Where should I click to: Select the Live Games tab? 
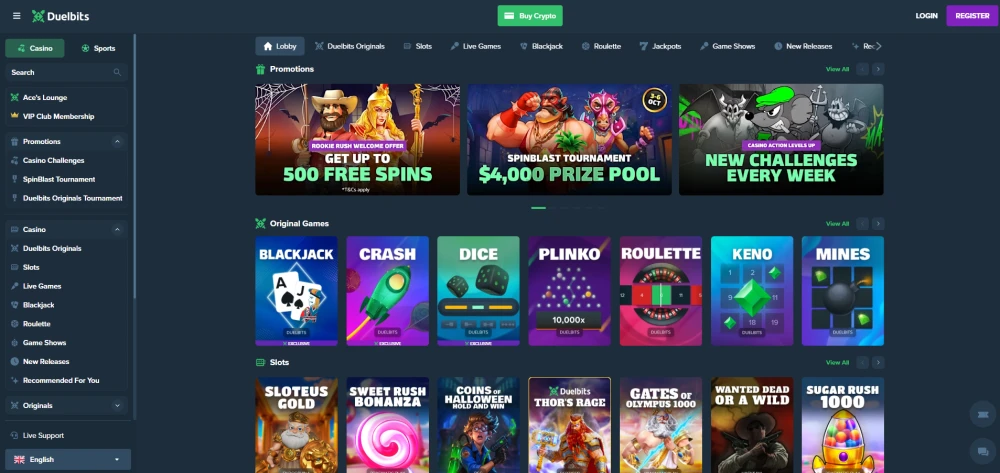(475, 46)
